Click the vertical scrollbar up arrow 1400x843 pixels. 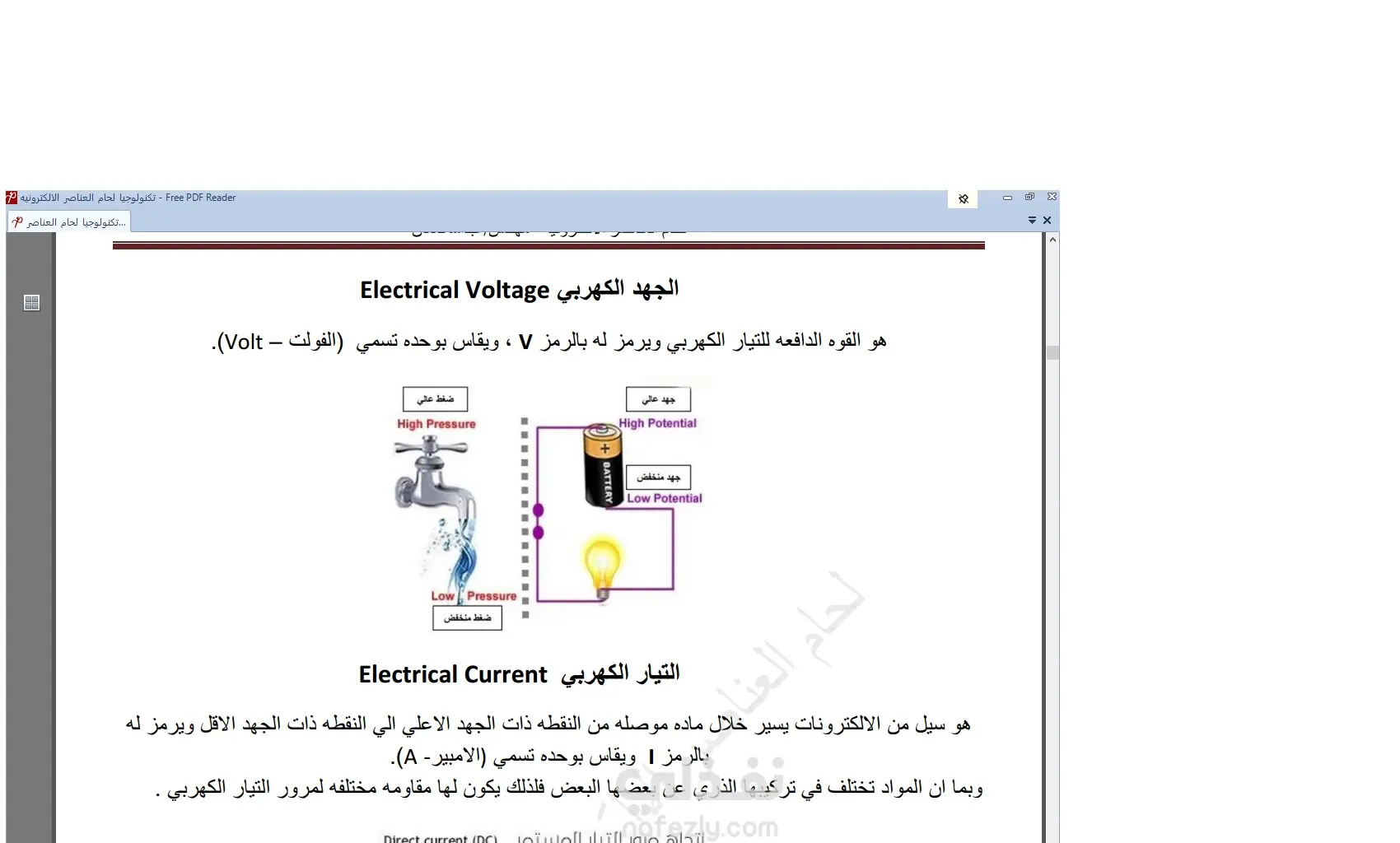(x=1052, y=240)
